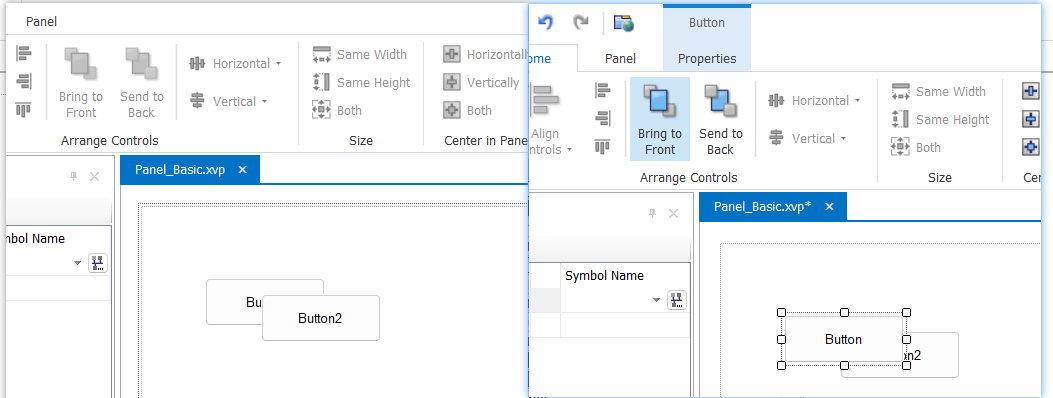Click Center Both in the left window
This screenshot has width=1053, height=398.
point(467,110)
